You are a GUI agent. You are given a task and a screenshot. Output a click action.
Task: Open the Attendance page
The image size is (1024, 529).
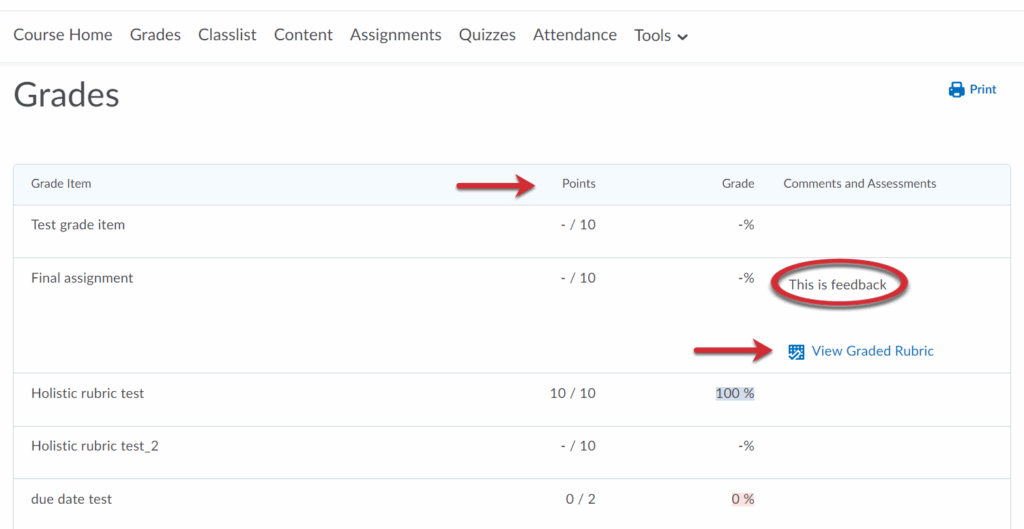tap(575, 35)
